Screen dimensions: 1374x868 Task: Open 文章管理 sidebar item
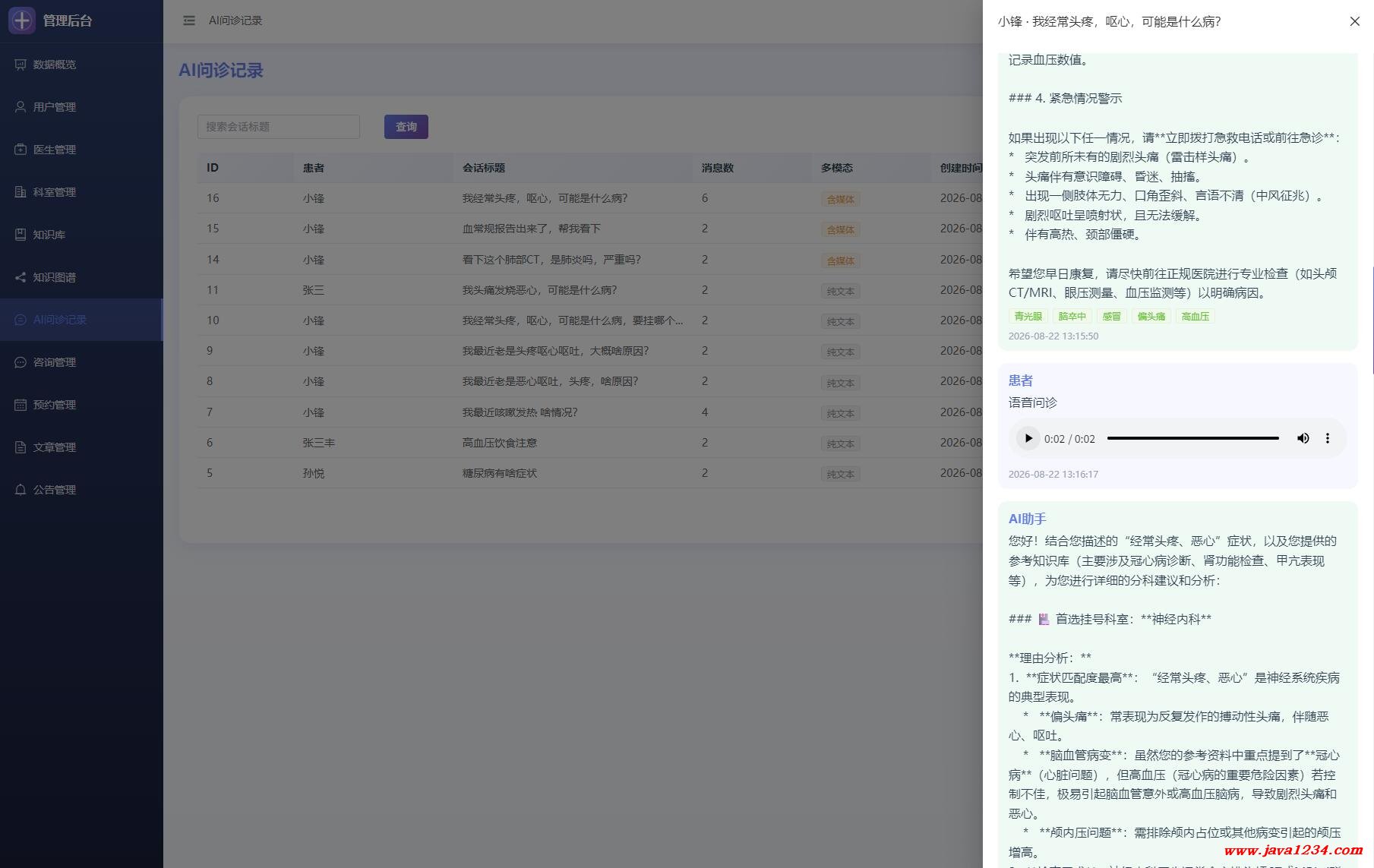(x=81, y=447)
